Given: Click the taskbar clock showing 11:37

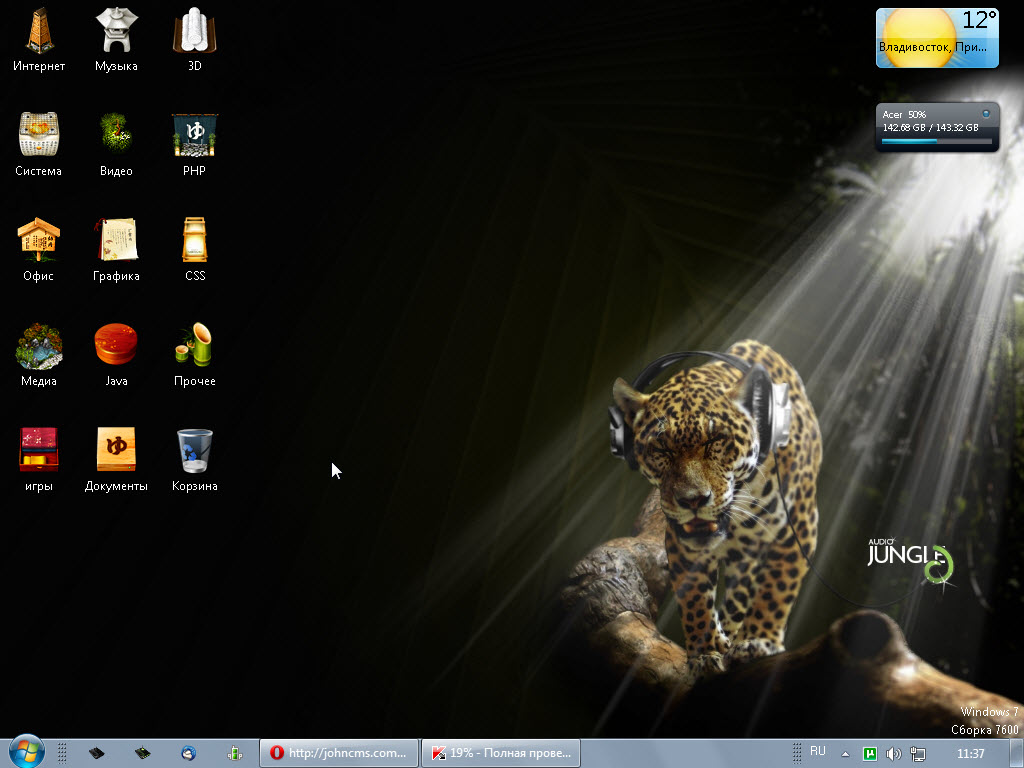Looking at the screenshot, I should [x=970, y=753].
